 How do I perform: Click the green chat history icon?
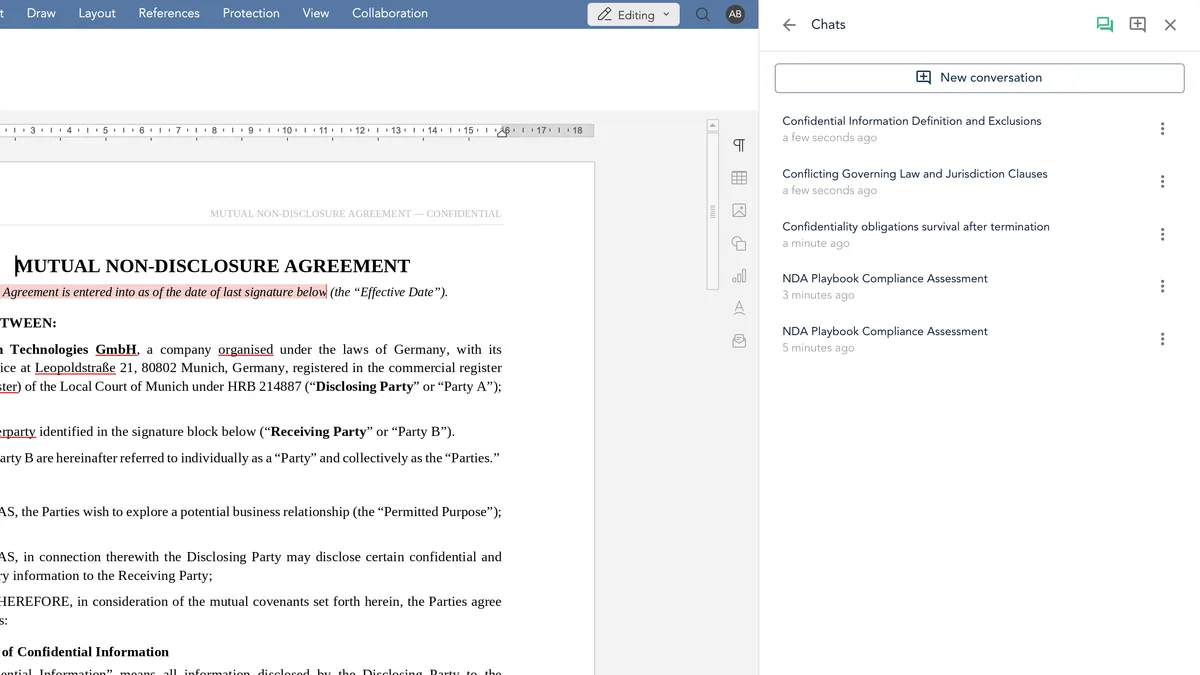coord(1104,25)
